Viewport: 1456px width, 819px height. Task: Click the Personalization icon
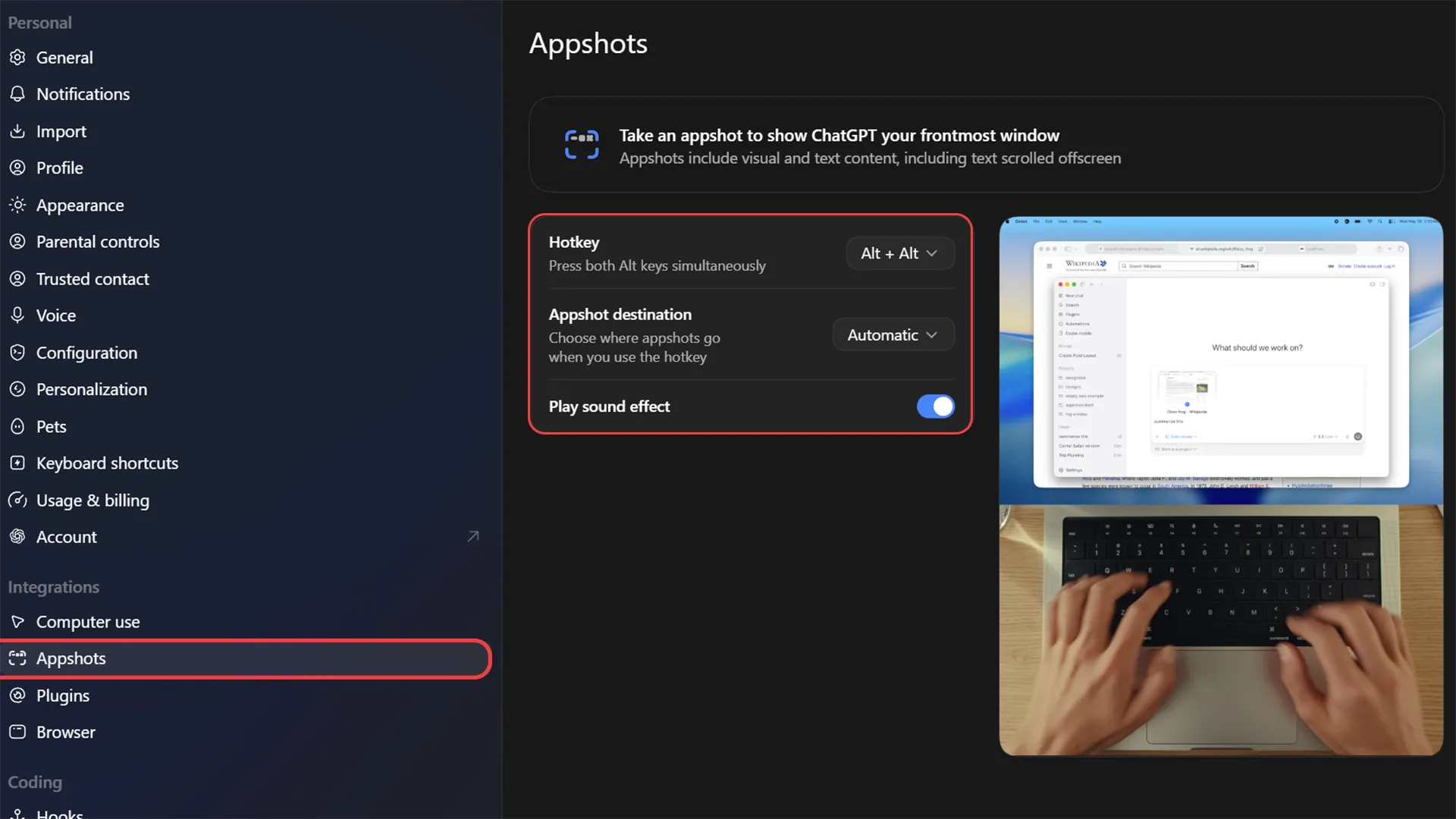point(17,389)
